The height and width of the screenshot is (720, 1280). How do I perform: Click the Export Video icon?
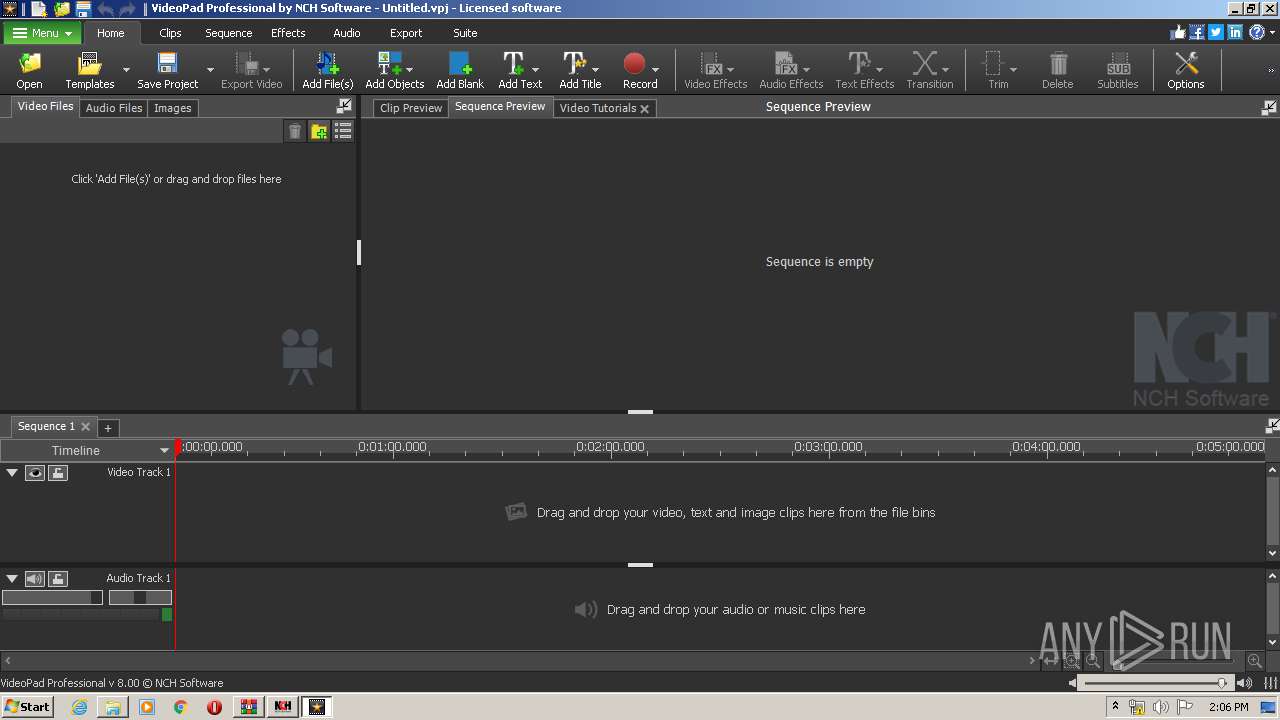(246, 64)
